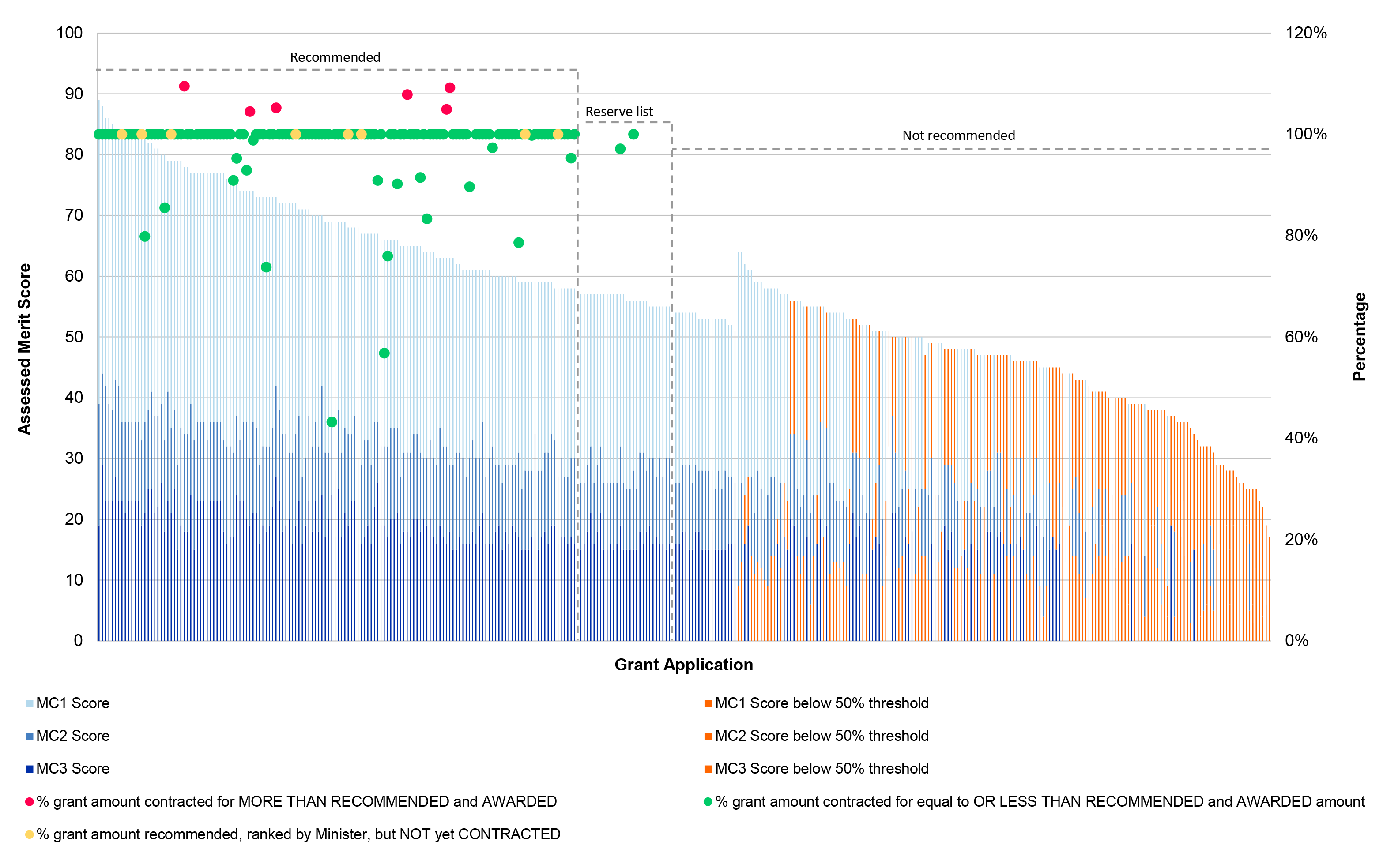Click the lowest green data point near 36
1383x868 pixels.
332,422
